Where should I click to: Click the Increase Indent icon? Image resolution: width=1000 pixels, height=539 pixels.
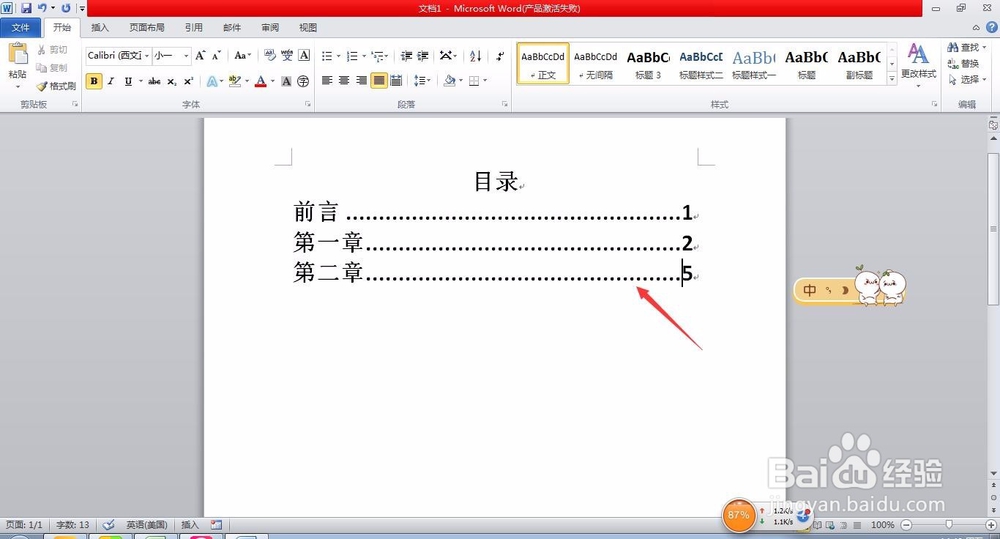click(x=423, y=55)
